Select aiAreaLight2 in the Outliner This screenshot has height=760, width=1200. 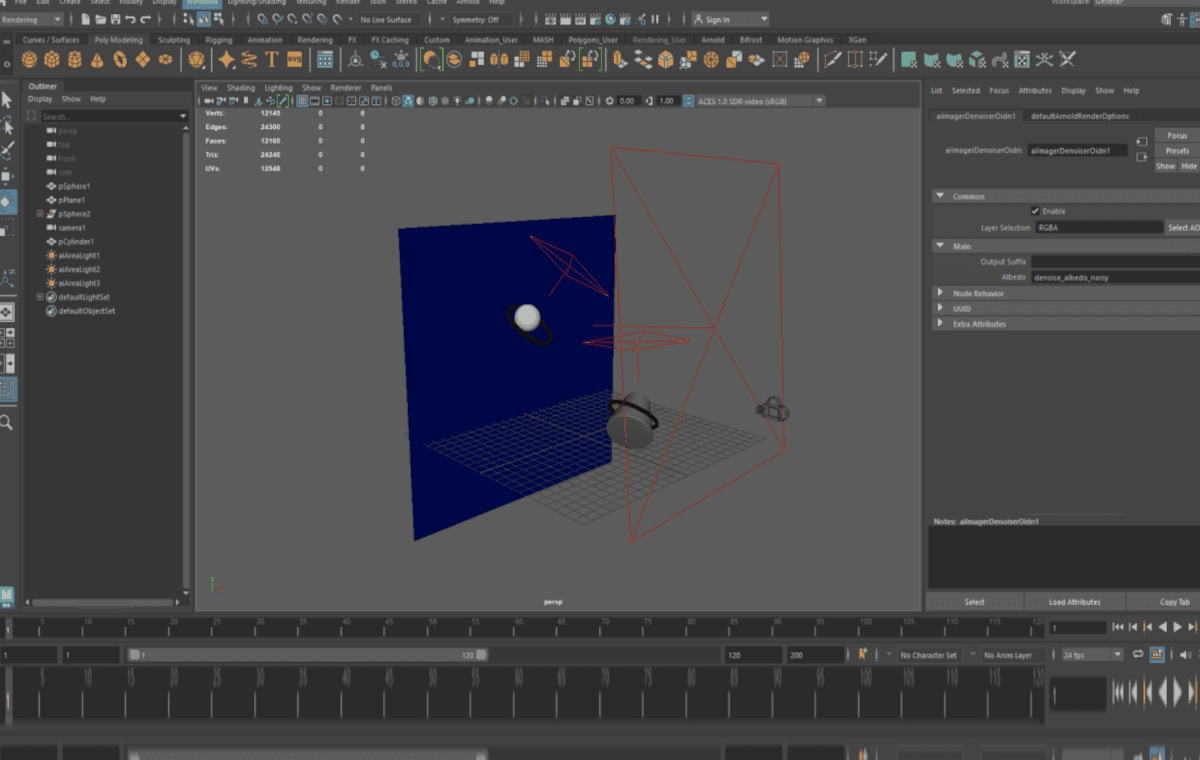click(x=79, y=269)
